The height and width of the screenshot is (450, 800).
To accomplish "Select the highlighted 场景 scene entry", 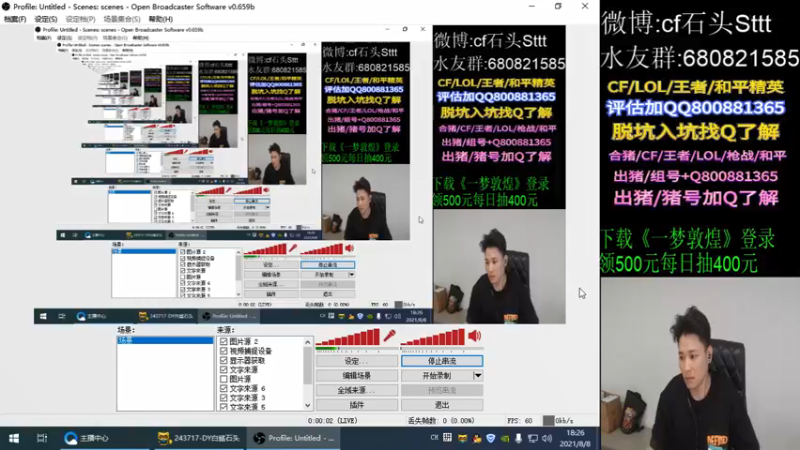I will click(165, 340).
